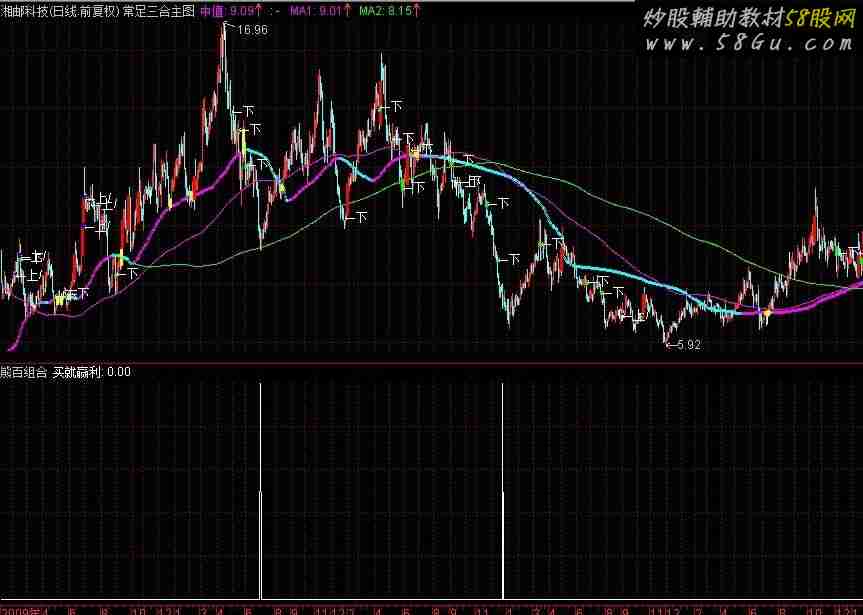Click the 日线,前复权 period text in title
This screenshot has height=615, width=863.
point(83,10)
